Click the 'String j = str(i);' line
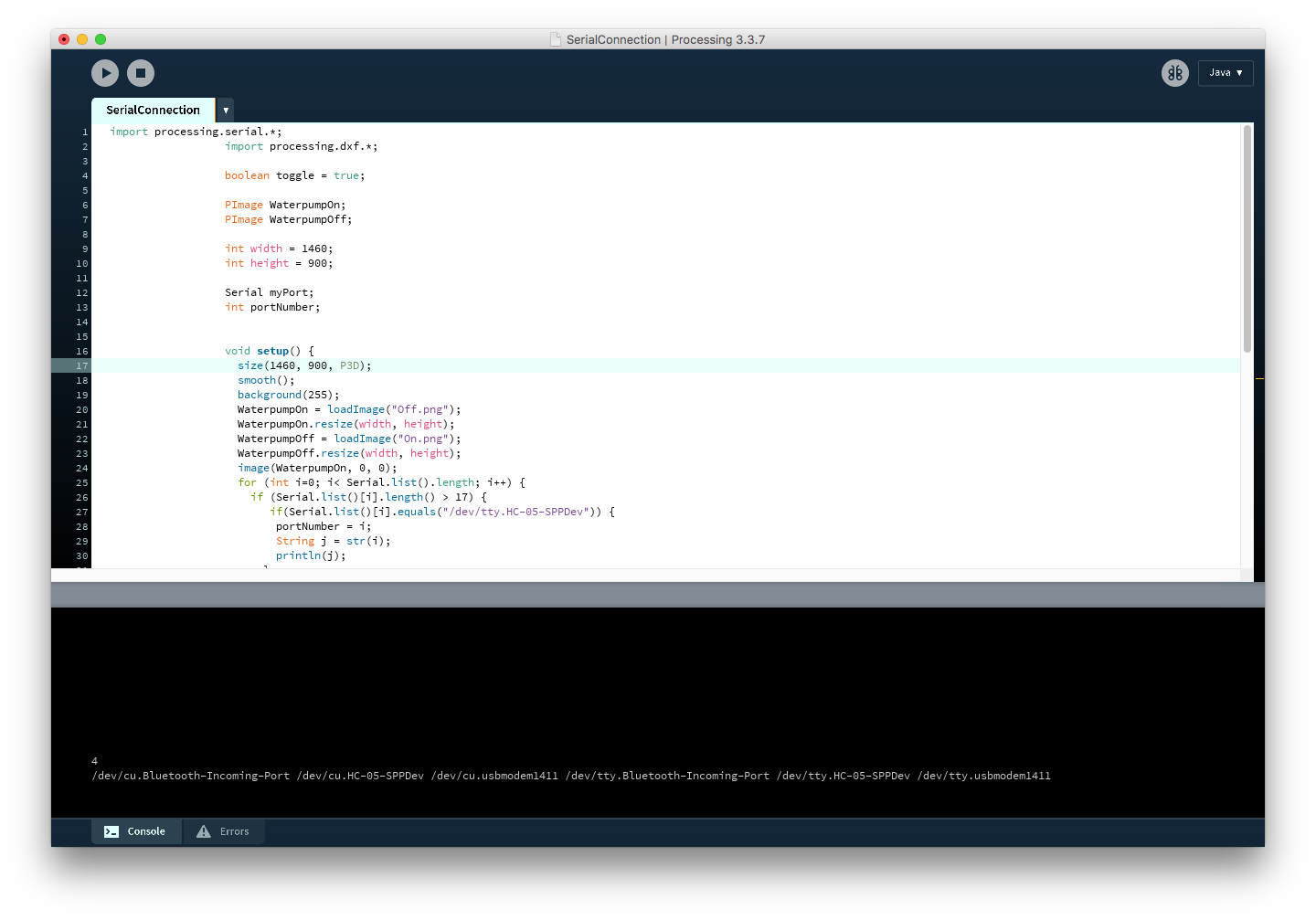1316x920 pixels. 333,541
